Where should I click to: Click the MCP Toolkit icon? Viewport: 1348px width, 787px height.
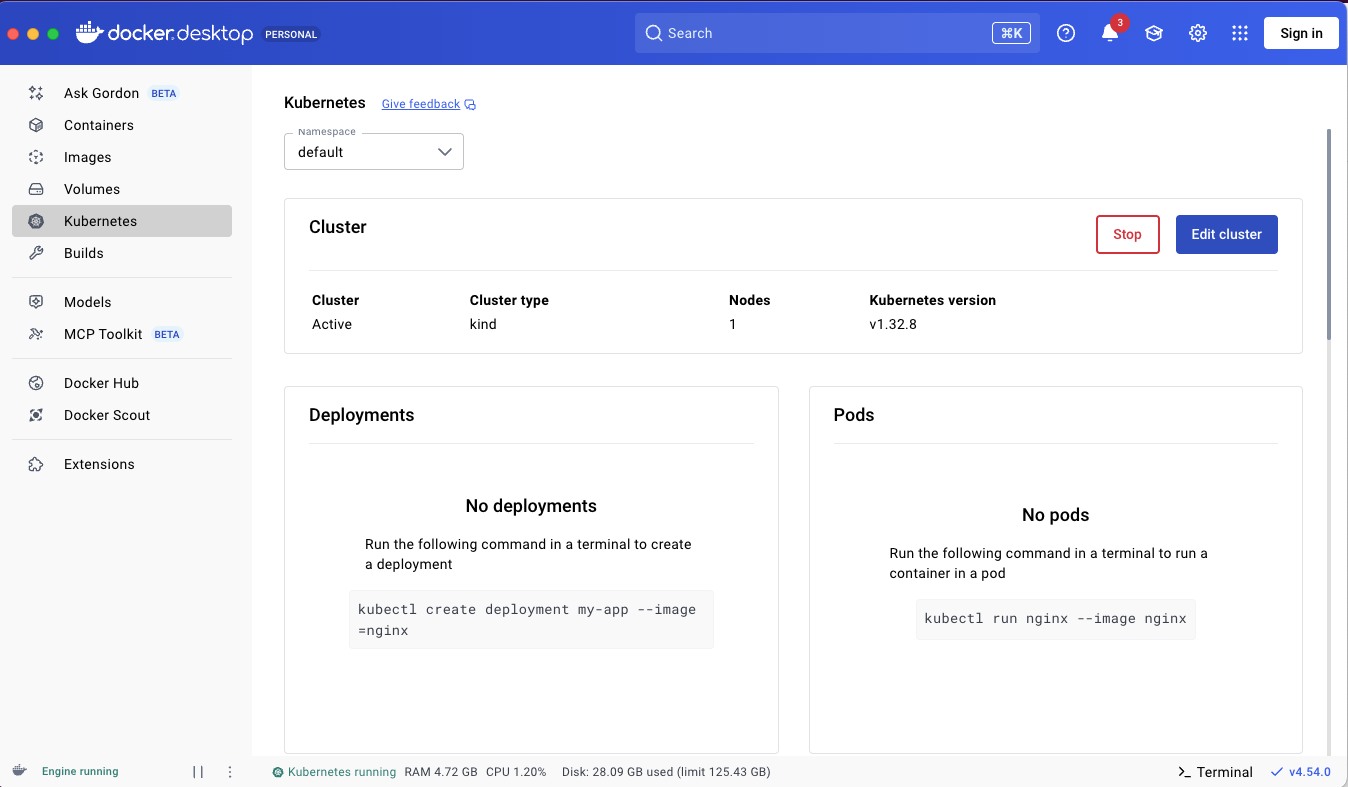tap(36, 334)
